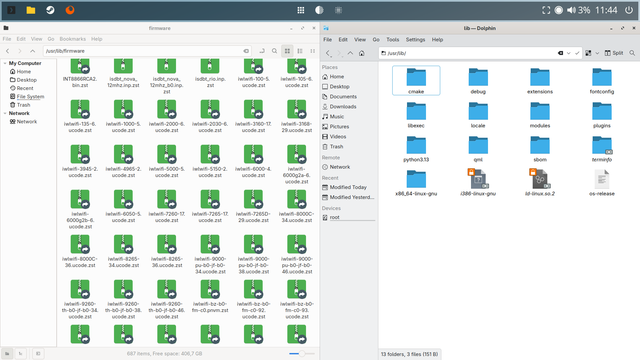Launch Firefox from the top panel
The width and height of the screenshot is (640, 360).
click(70, 10)
